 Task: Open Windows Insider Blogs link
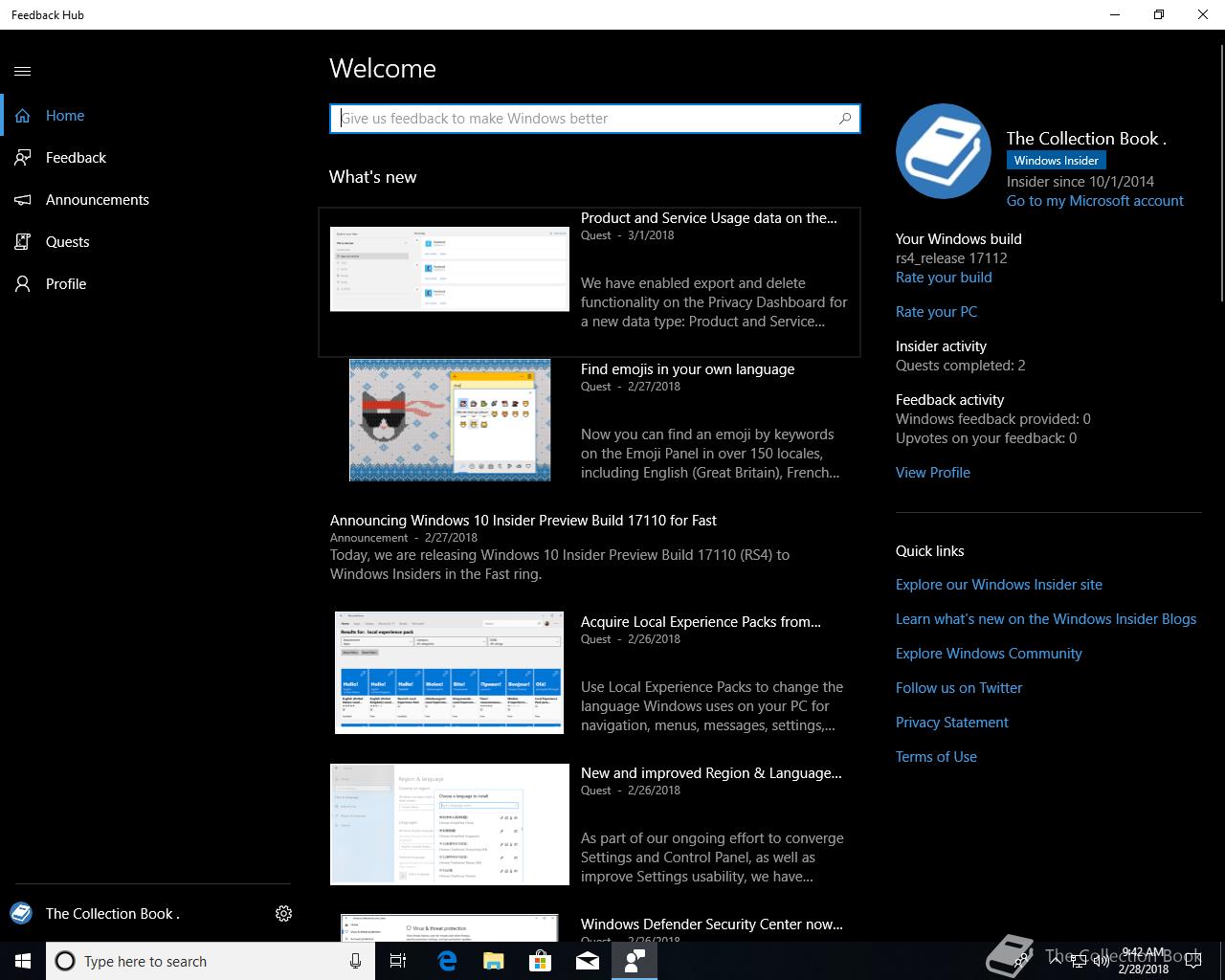pyautogui.click(x=1046, y=619)
